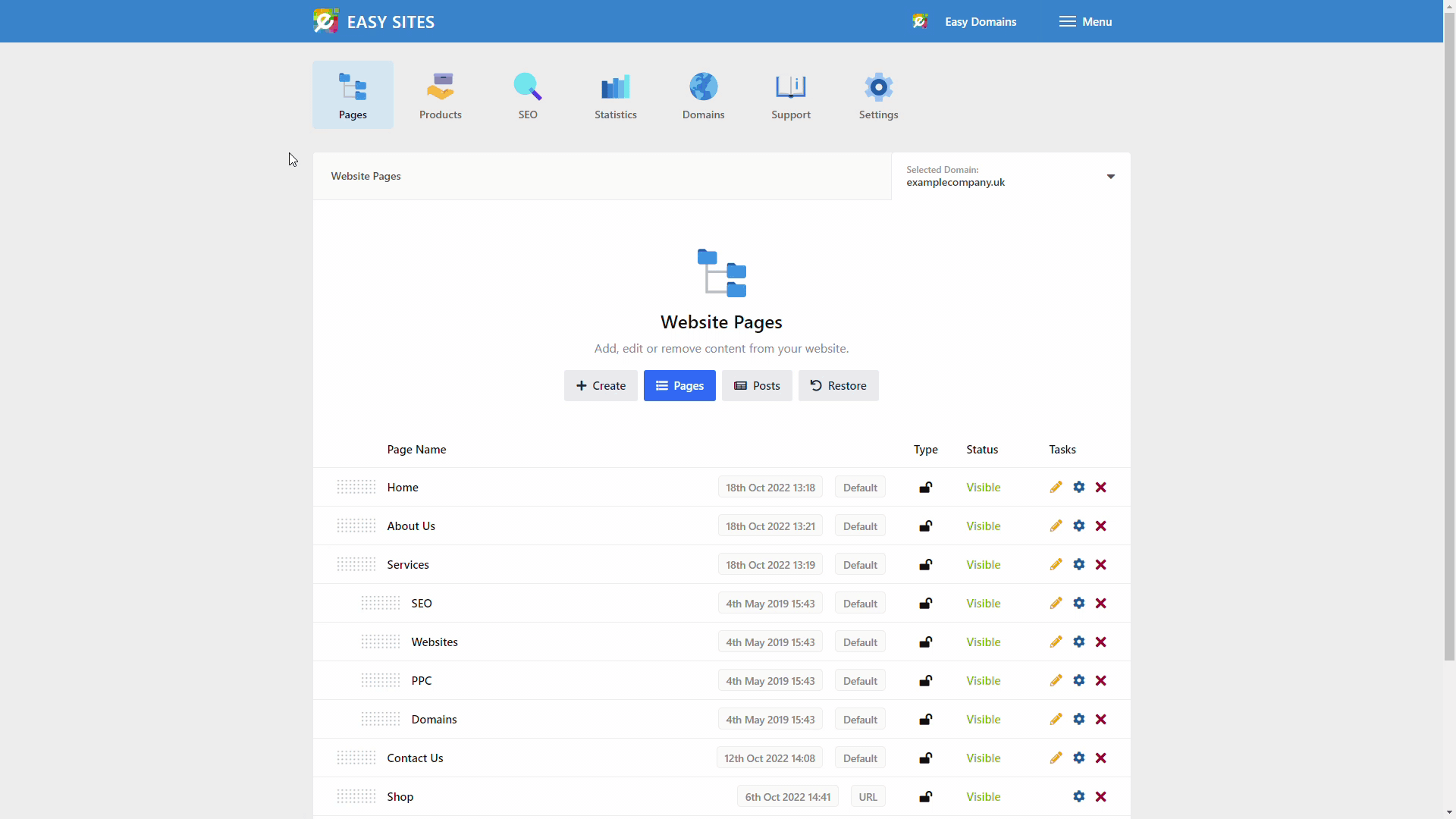1456x819 pixels.
Task: Edit the Domains subpage
Action: (1056, 719)
